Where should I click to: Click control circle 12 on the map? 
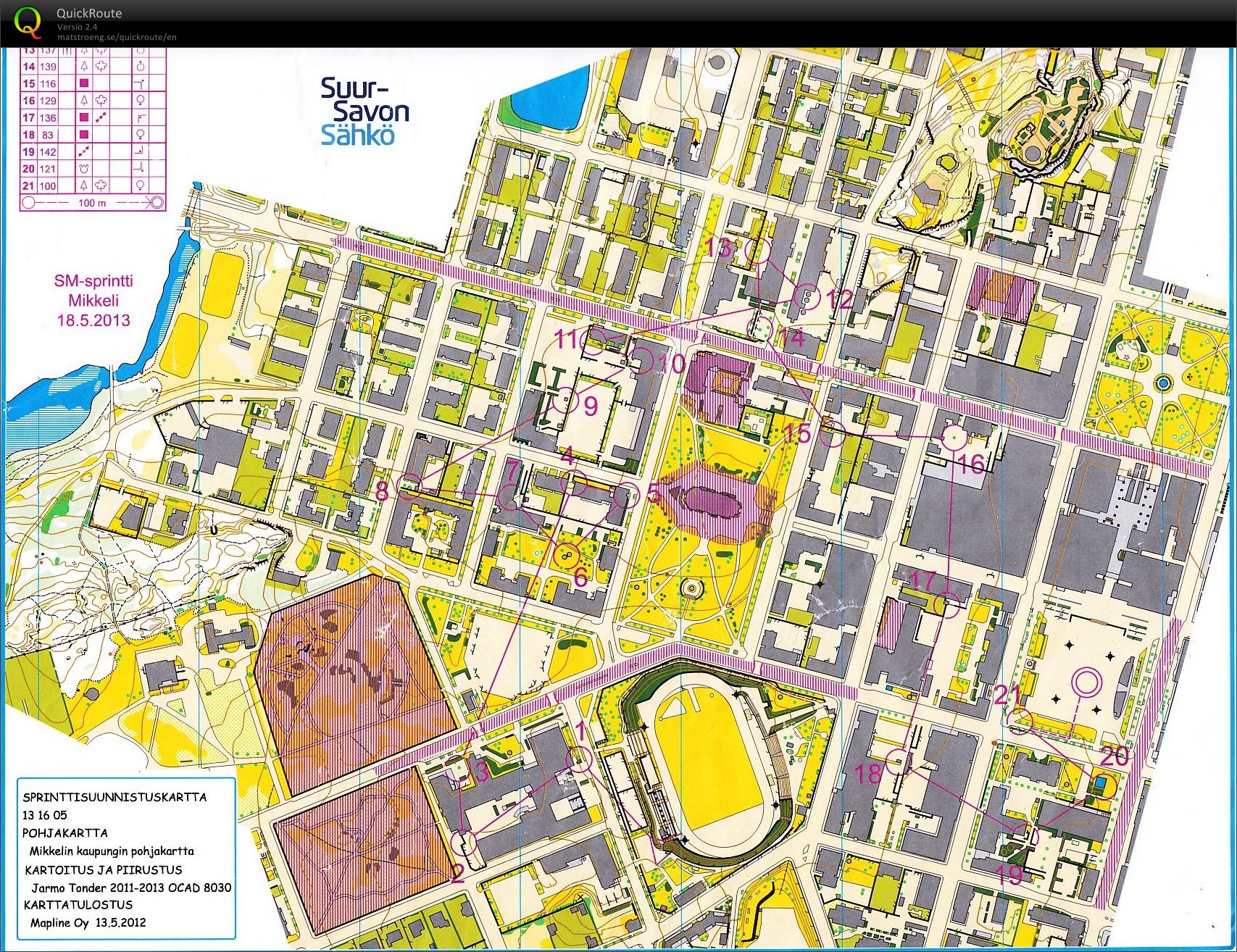click(807, 296)
